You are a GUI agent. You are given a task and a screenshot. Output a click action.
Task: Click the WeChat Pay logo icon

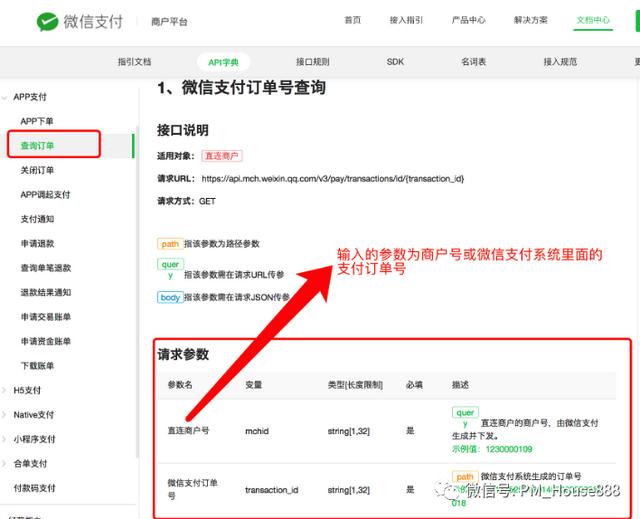click(47, 21)
